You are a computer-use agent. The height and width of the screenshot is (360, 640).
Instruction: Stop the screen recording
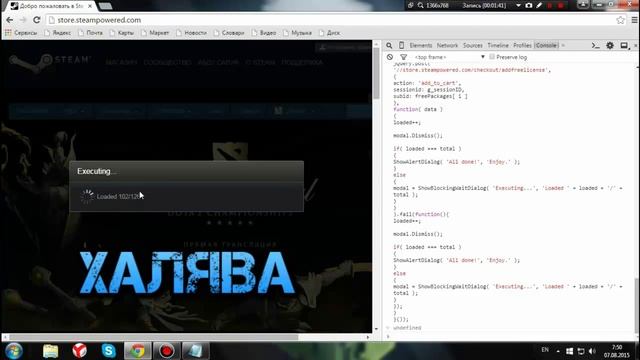coord(560,5)
